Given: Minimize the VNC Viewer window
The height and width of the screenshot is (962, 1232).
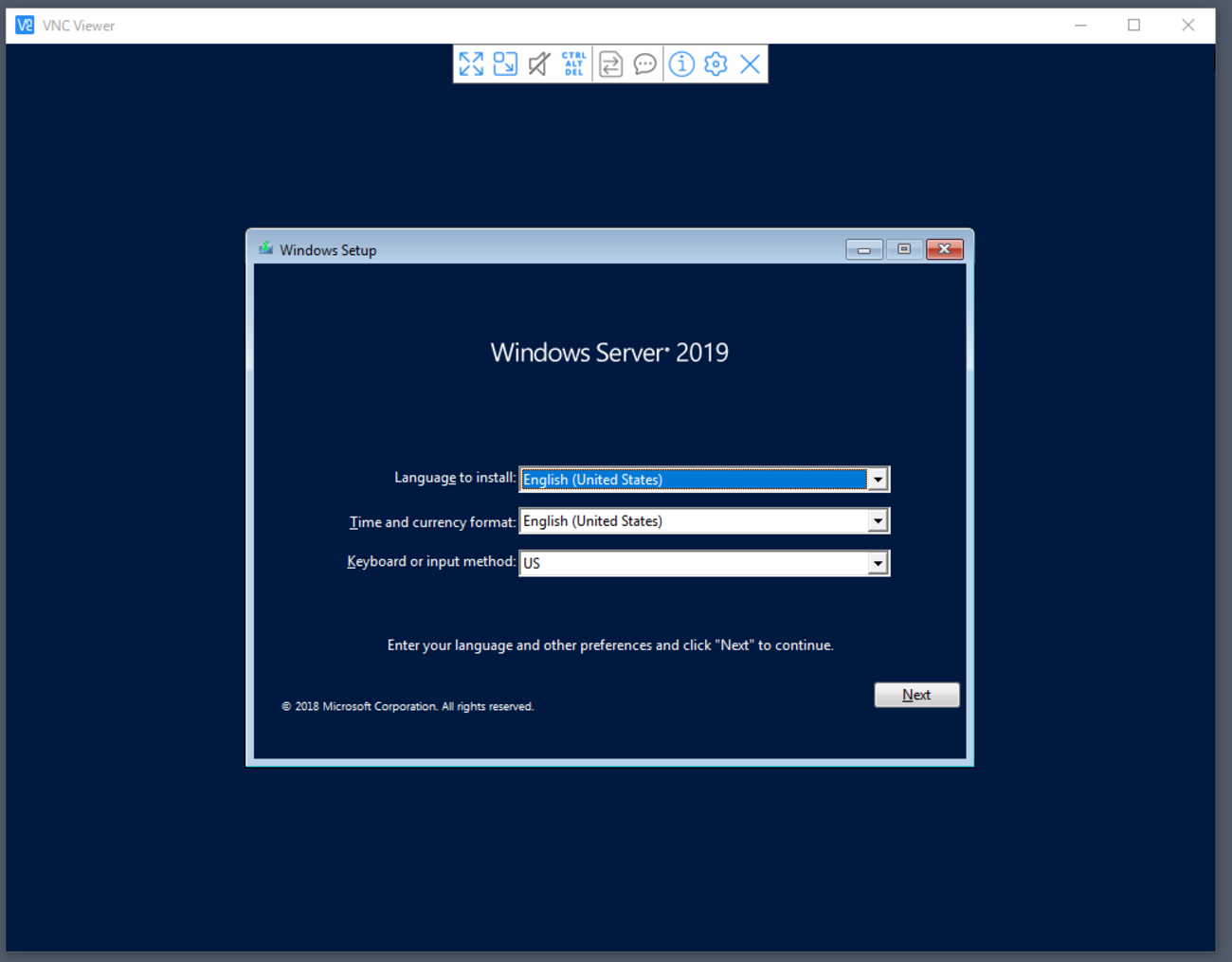Looking at the screenshot, I should (x=1080, y=26).
